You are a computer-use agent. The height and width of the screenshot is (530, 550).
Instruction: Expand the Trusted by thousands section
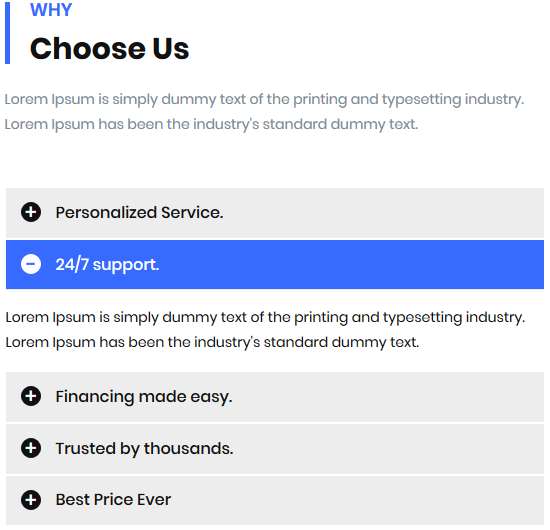tap(275, 449)
